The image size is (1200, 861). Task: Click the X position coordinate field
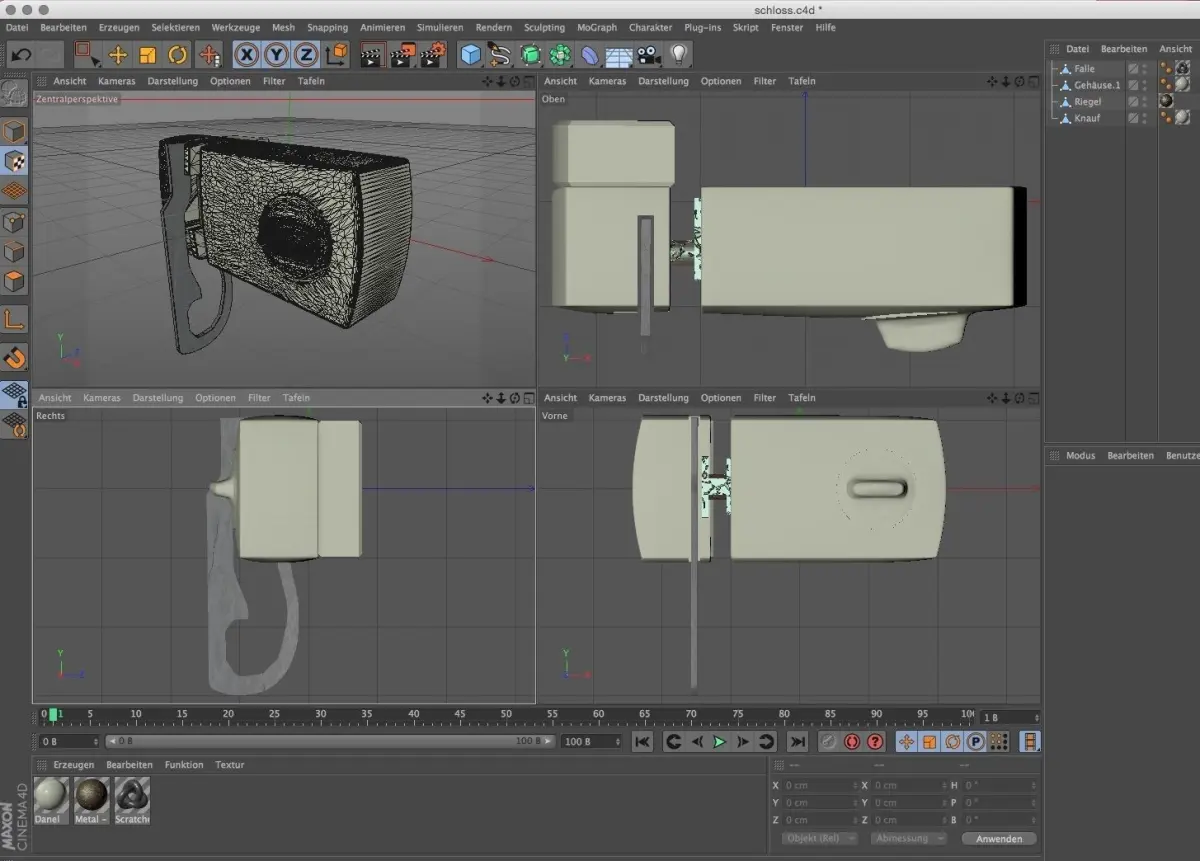point(820,785)
